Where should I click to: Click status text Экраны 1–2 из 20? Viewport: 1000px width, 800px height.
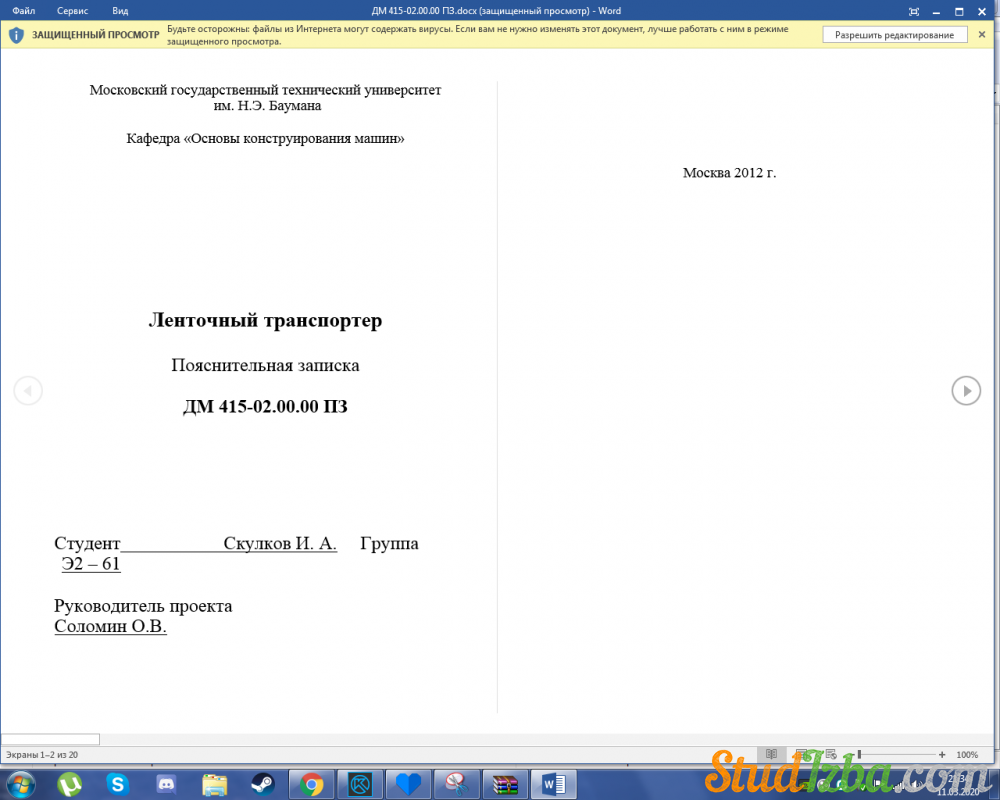(x=42, y=755)
